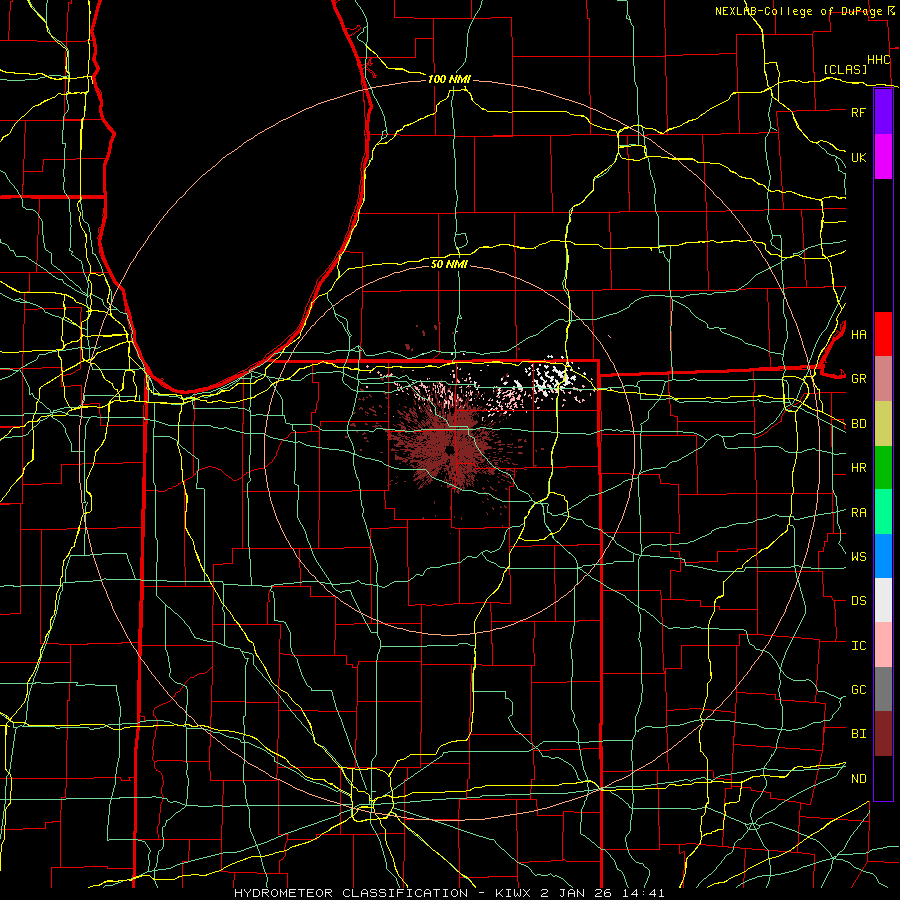This screenshot has width=900, height=900.
Task: Select the BD yellow legend block
Action: 883,423
